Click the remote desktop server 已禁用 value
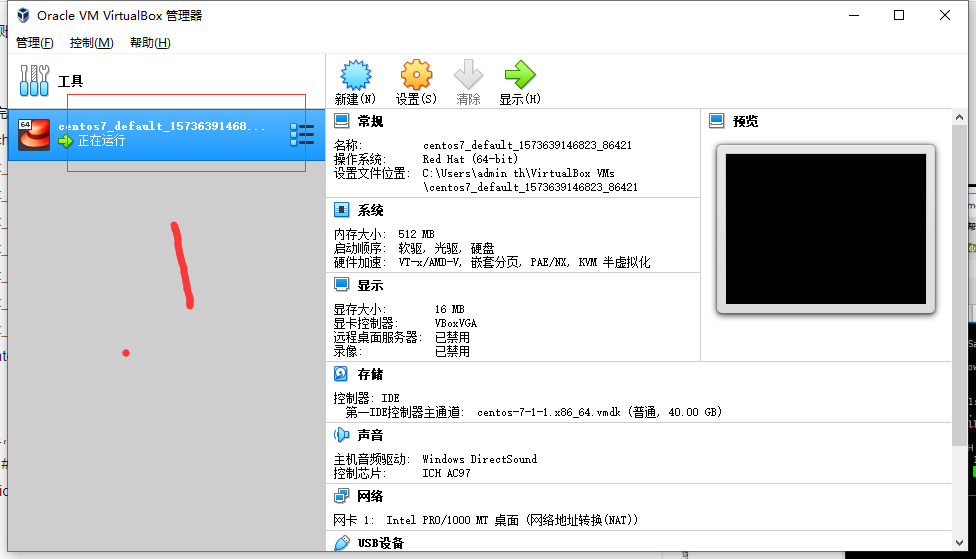This screenshot has height=559, width=976. coord(452,337)
